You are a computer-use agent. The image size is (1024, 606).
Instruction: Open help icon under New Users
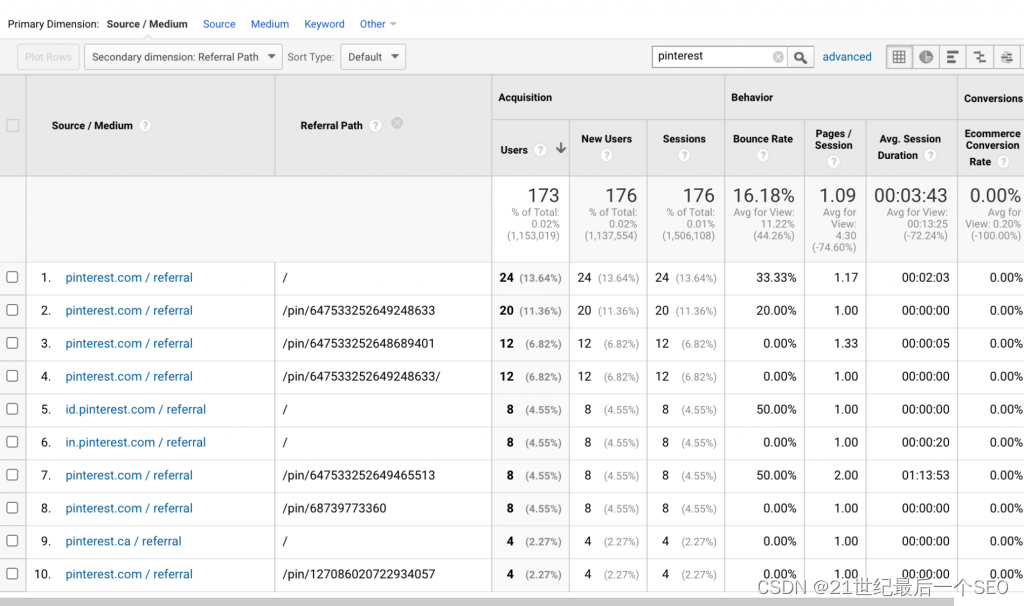[x=607, y=155]
